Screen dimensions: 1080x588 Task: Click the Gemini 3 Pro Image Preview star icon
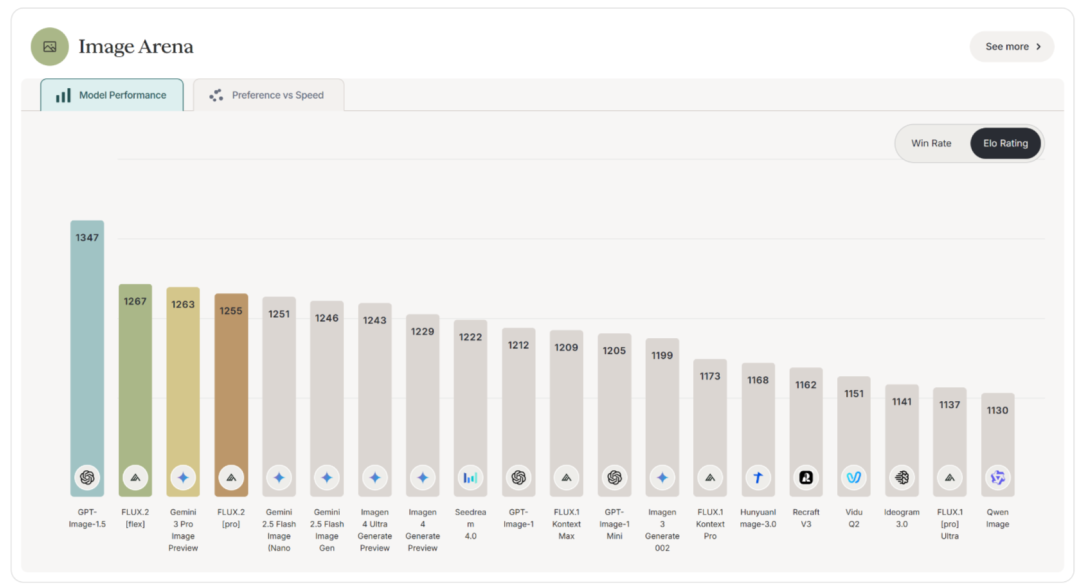click(183, 477)
